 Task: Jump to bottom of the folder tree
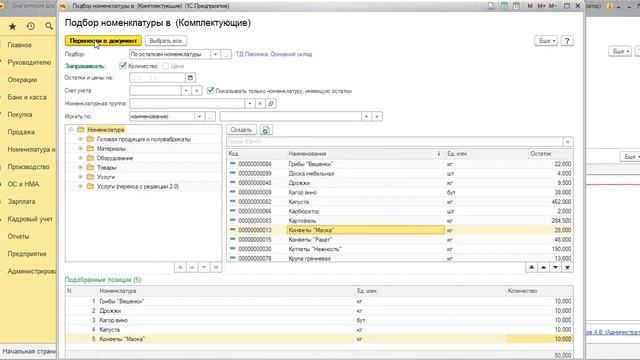tap(216, 267)
